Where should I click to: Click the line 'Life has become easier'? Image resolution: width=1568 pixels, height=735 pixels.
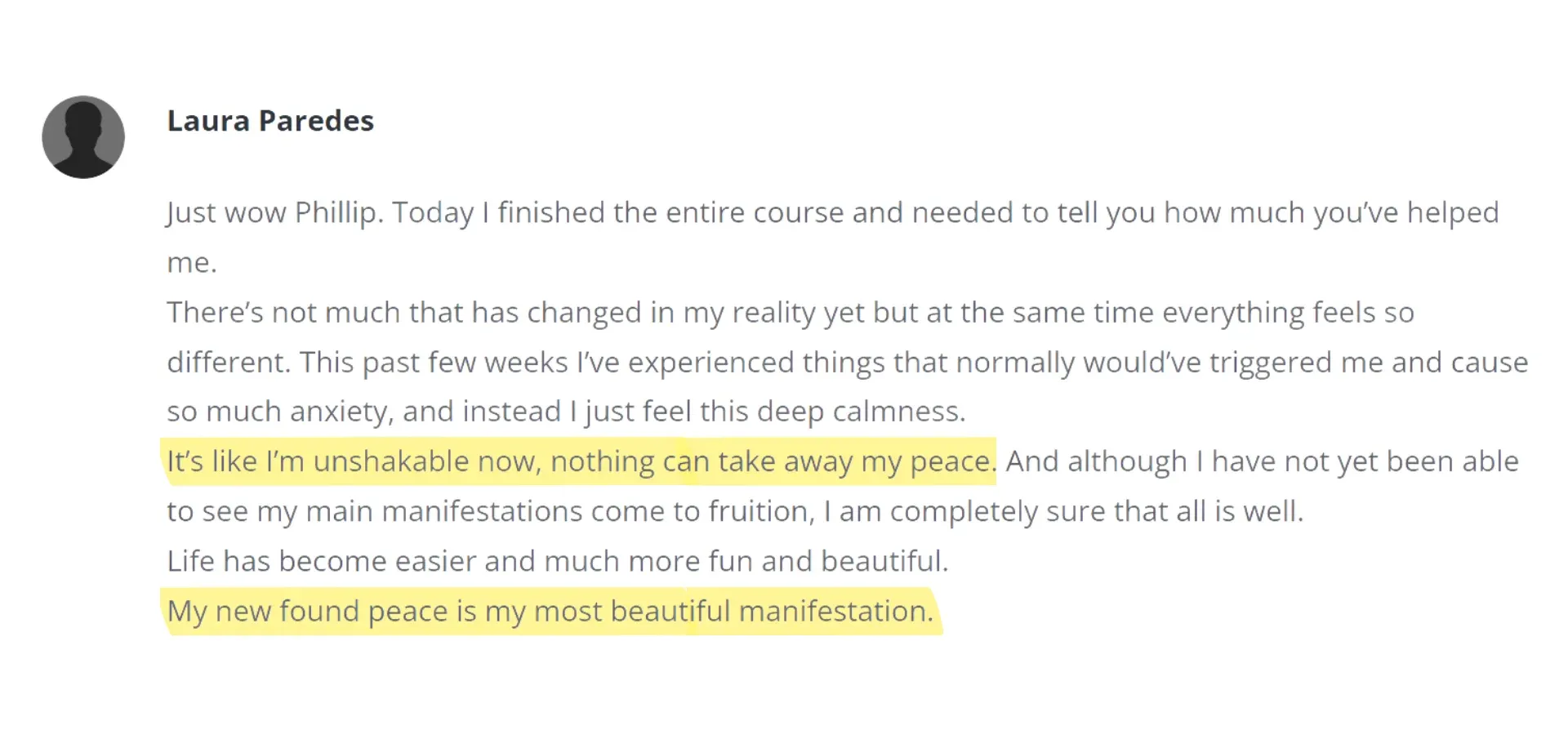(x=558, y=561)
